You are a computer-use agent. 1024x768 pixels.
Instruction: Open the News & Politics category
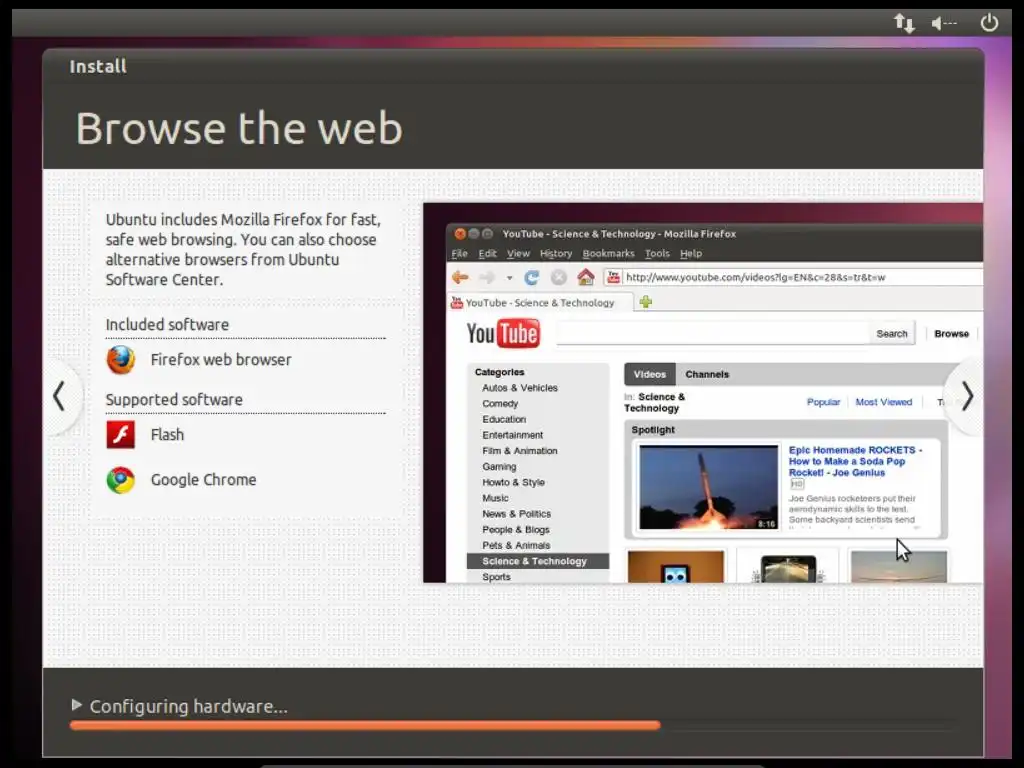[x=517, y=514]
